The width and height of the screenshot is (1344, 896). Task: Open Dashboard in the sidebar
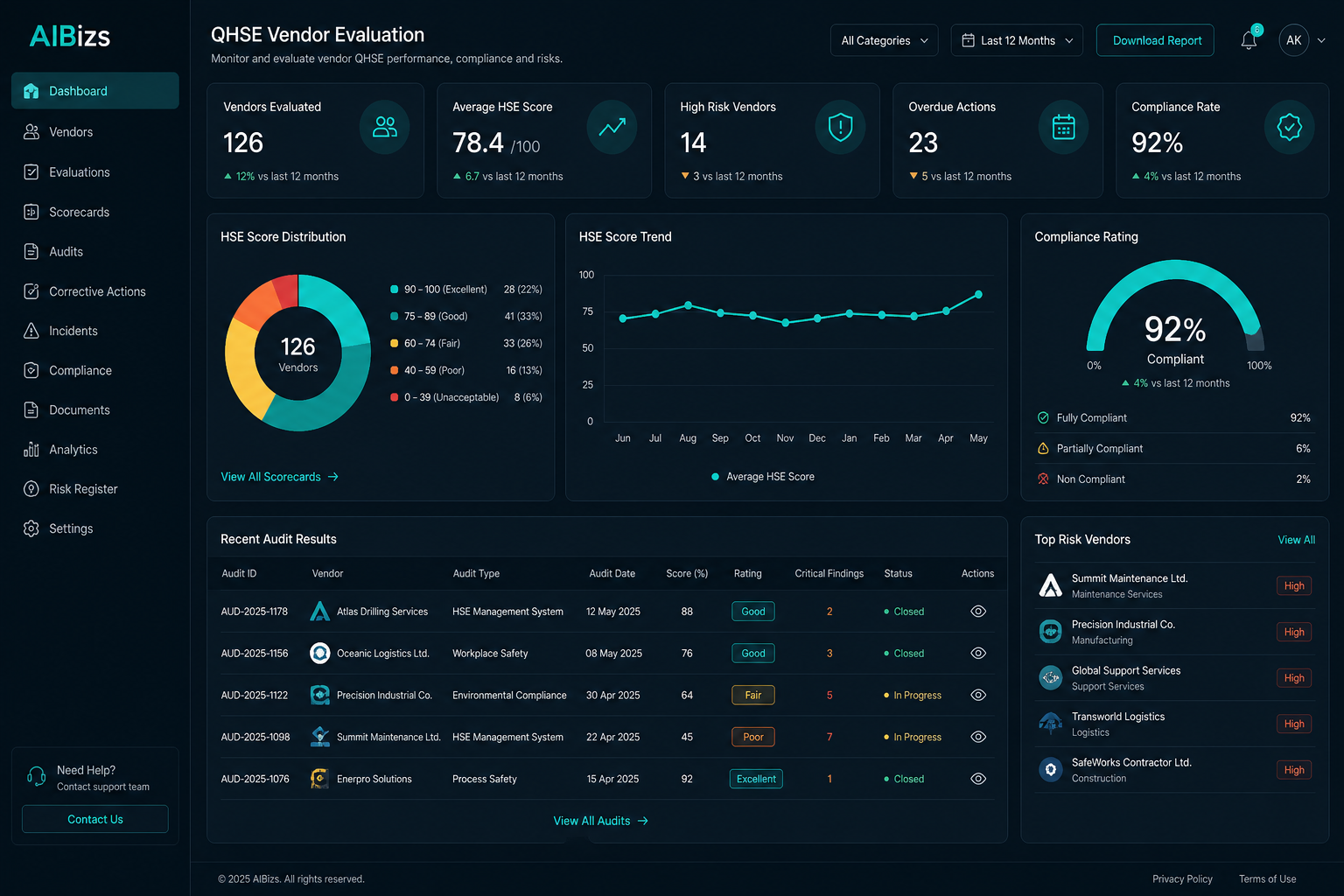tap(94, 91)
